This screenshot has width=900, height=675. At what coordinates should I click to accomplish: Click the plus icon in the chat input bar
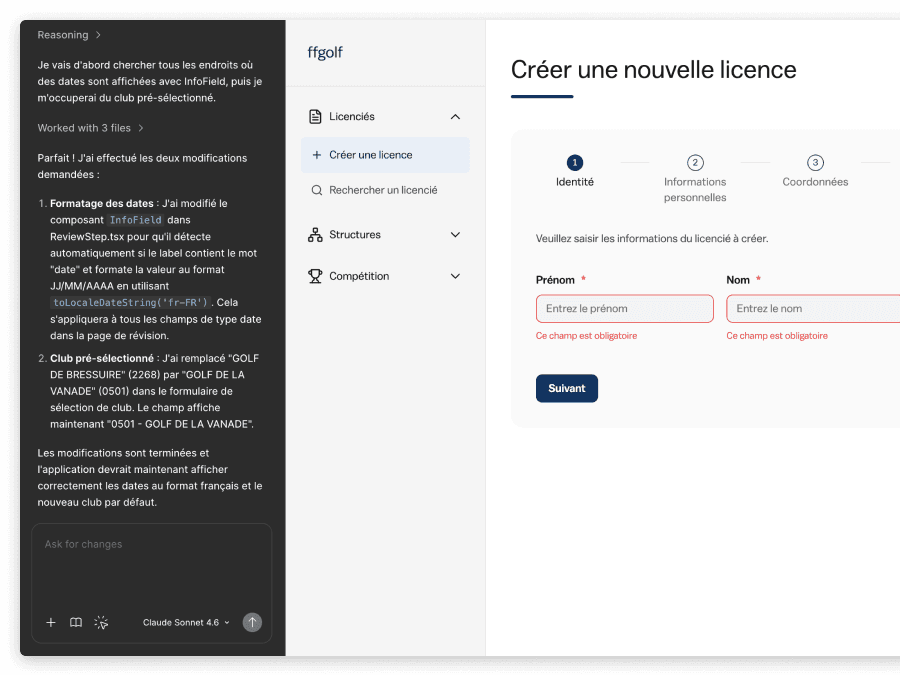pos(51,622)
